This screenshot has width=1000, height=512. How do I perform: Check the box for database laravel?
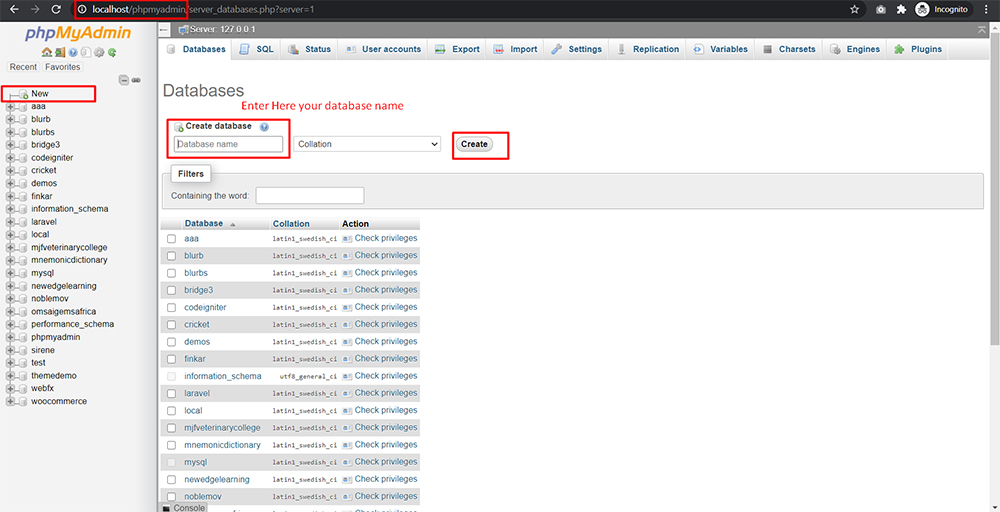point(172,393)
